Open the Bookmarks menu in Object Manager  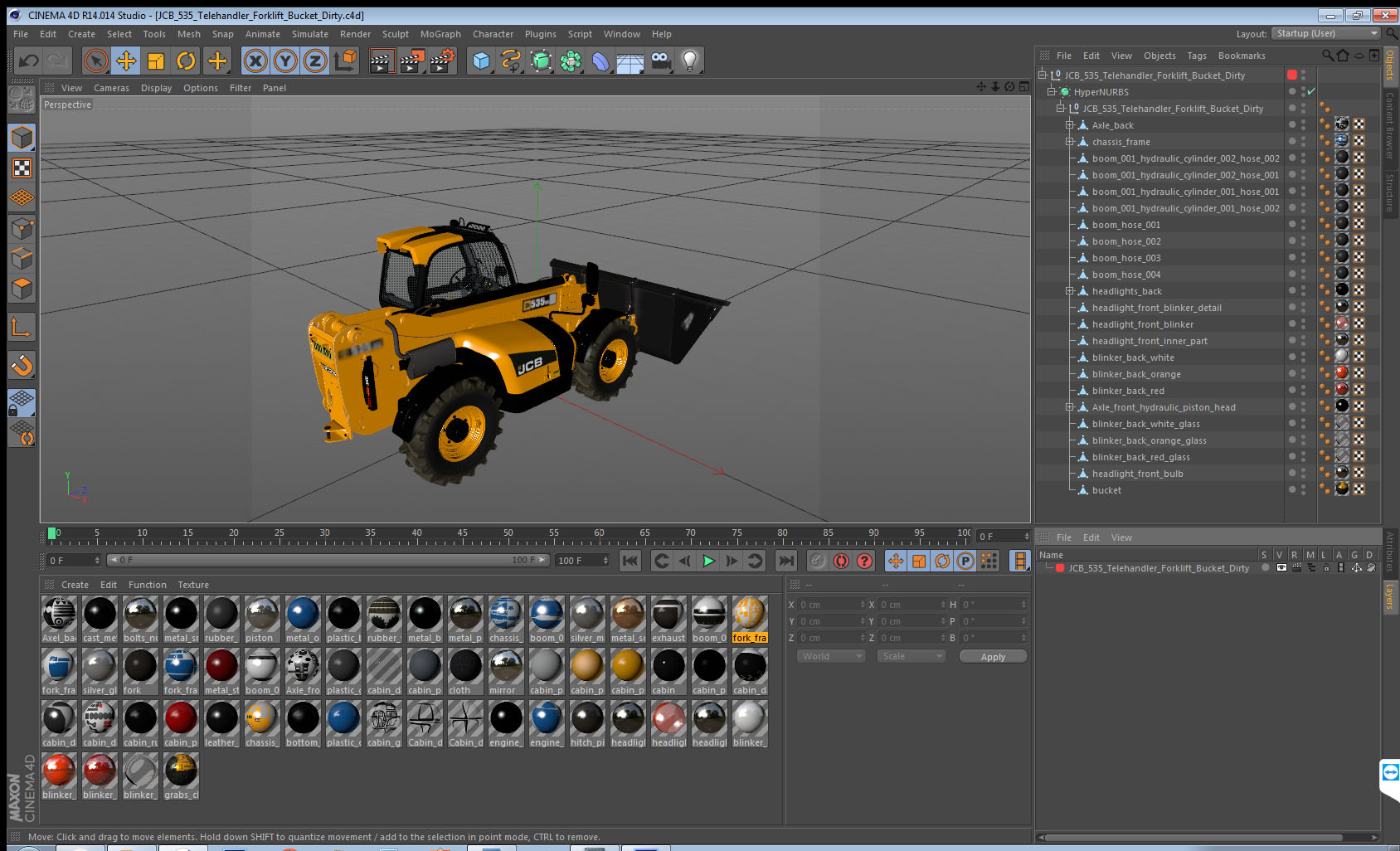[x=1242, y=56]
